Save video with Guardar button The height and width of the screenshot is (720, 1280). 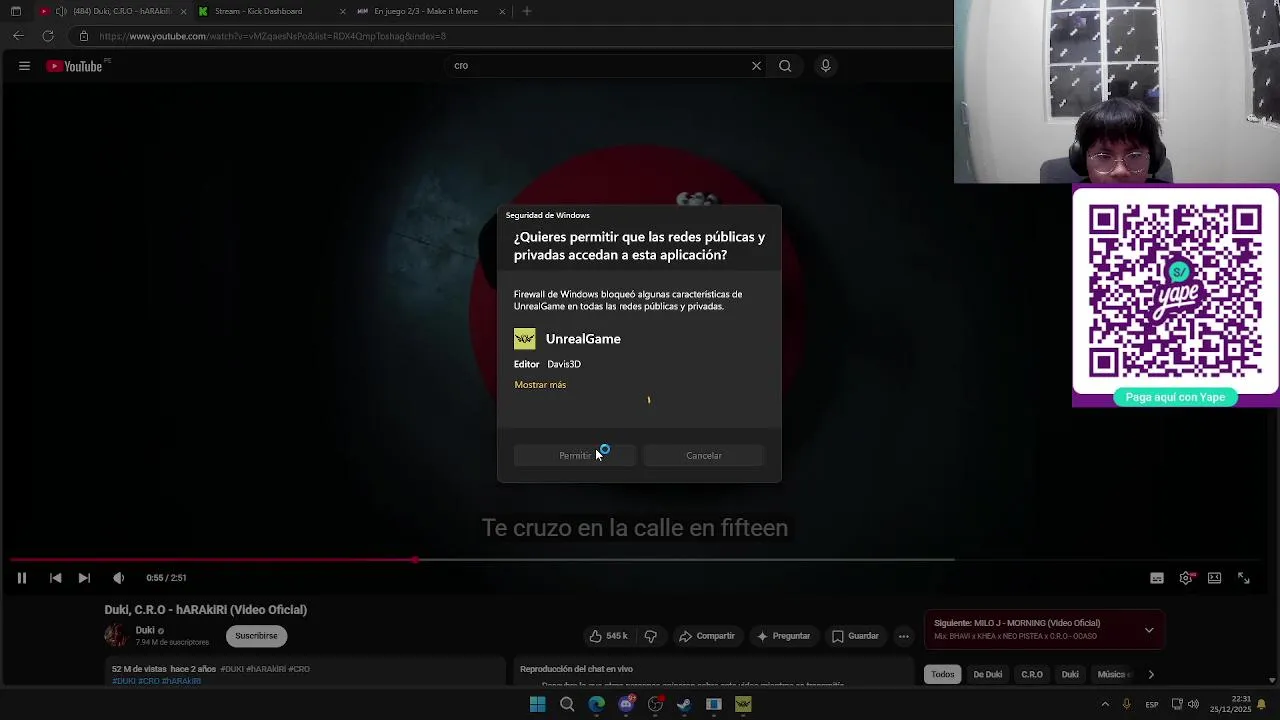[855, 636]
